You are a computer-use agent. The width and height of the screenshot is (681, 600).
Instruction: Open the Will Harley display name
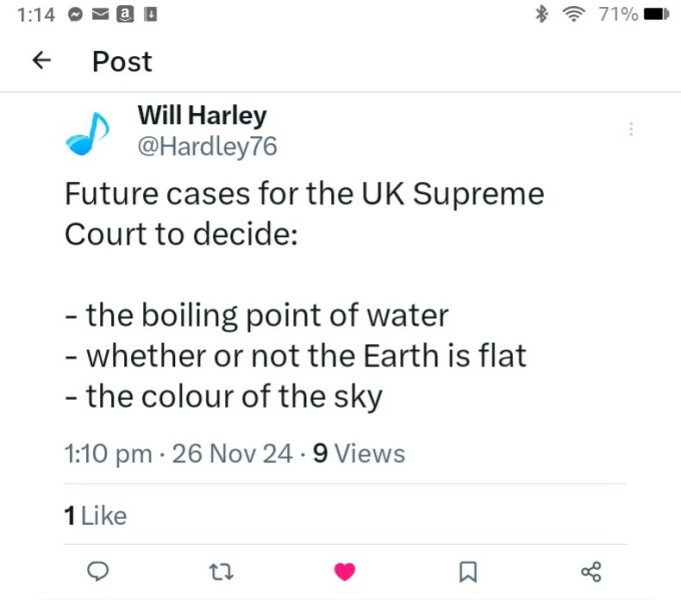click(201, 116)
